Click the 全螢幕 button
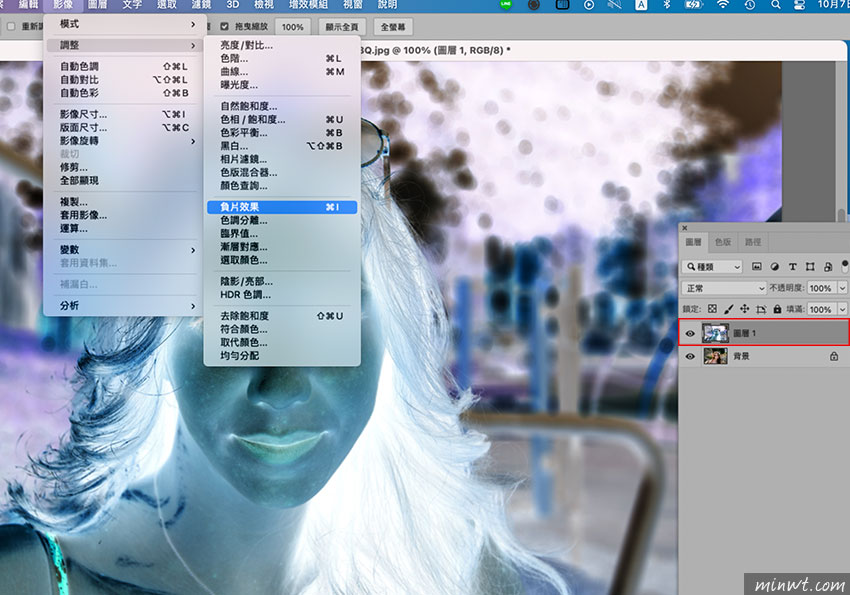The width and height of the screenshot is (850, 595). pos(393,27)
